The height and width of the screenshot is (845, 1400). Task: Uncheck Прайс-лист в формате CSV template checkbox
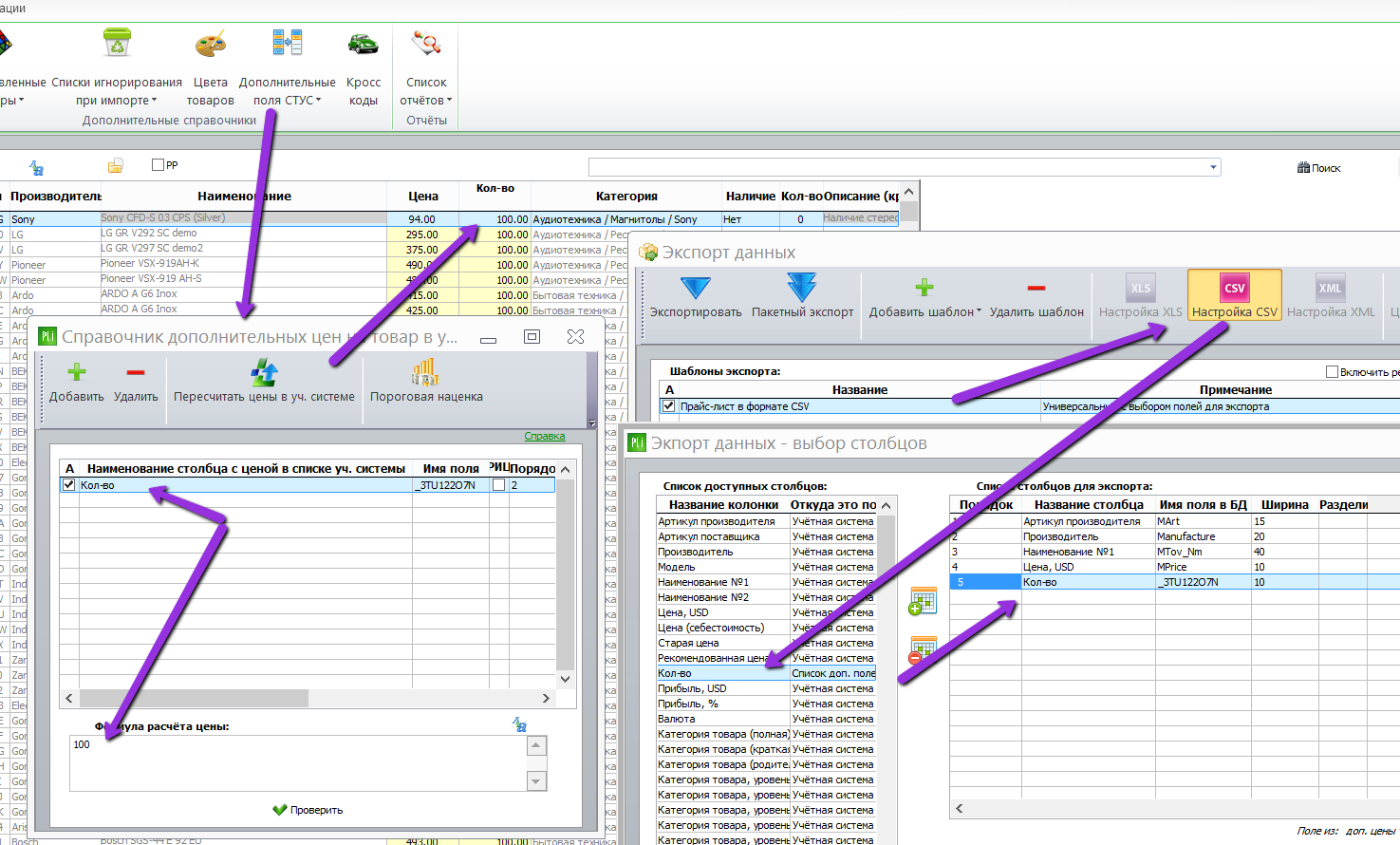coord(669,405)
